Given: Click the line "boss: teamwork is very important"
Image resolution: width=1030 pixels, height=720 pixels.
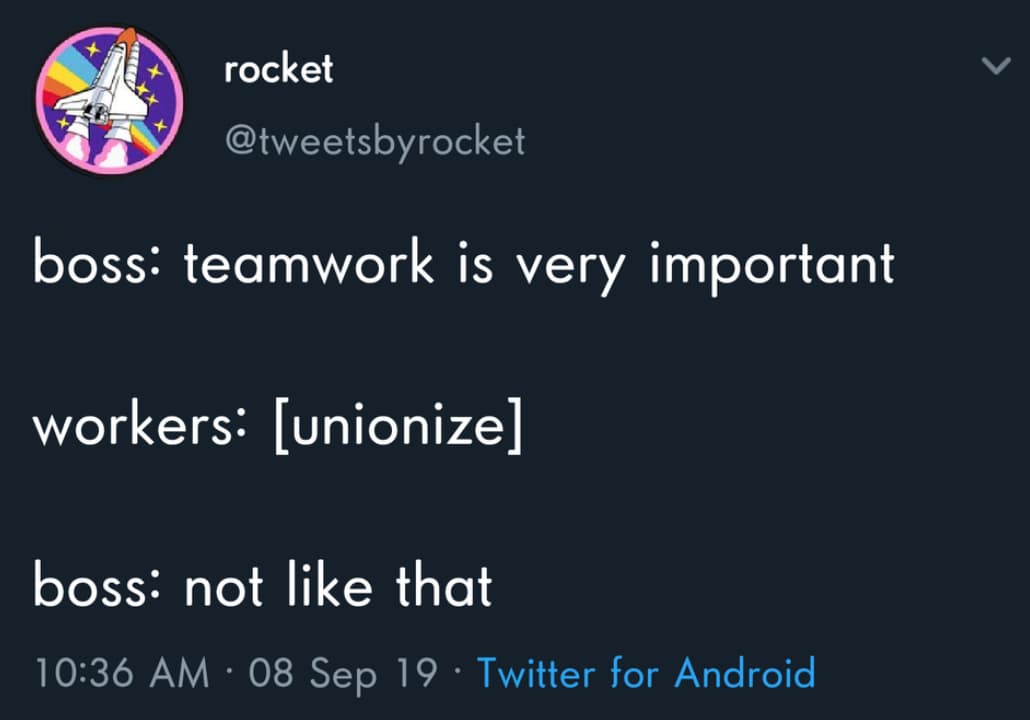Looking at the screenshot, I should pyautogui.click(x=463, y=265).
